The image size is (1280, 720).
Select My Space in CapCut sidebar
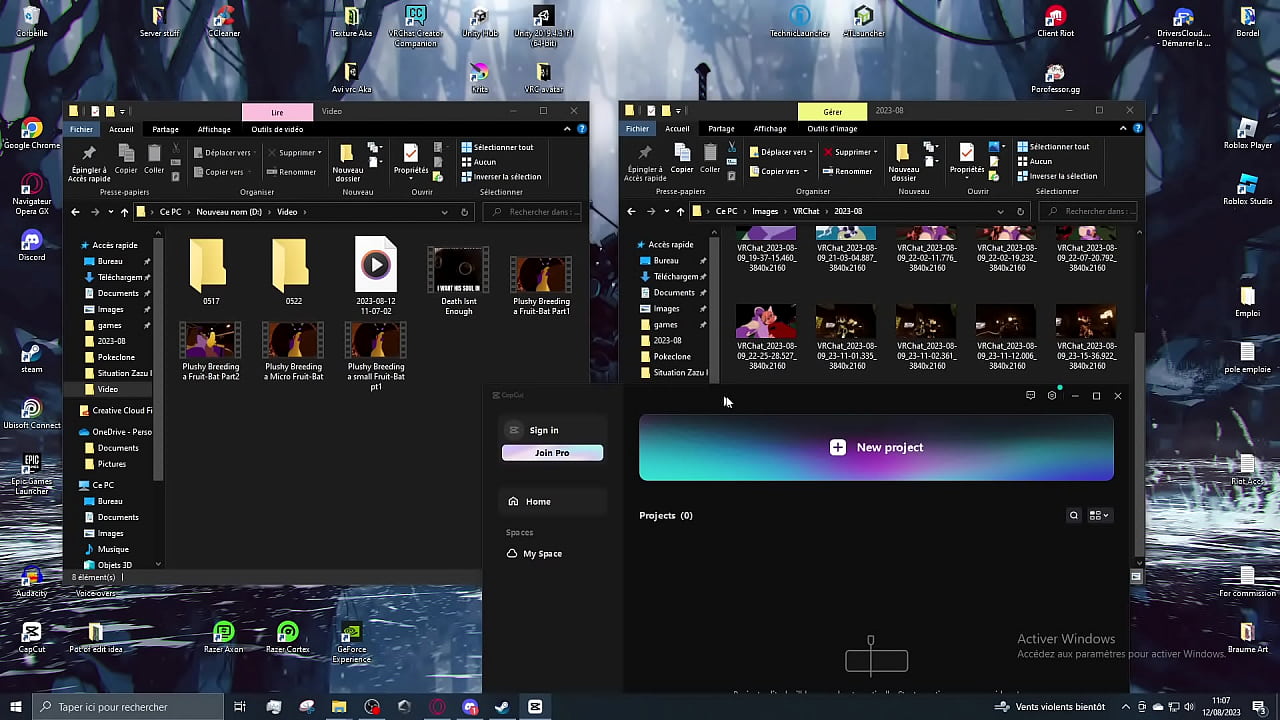(x=542, y=554)
